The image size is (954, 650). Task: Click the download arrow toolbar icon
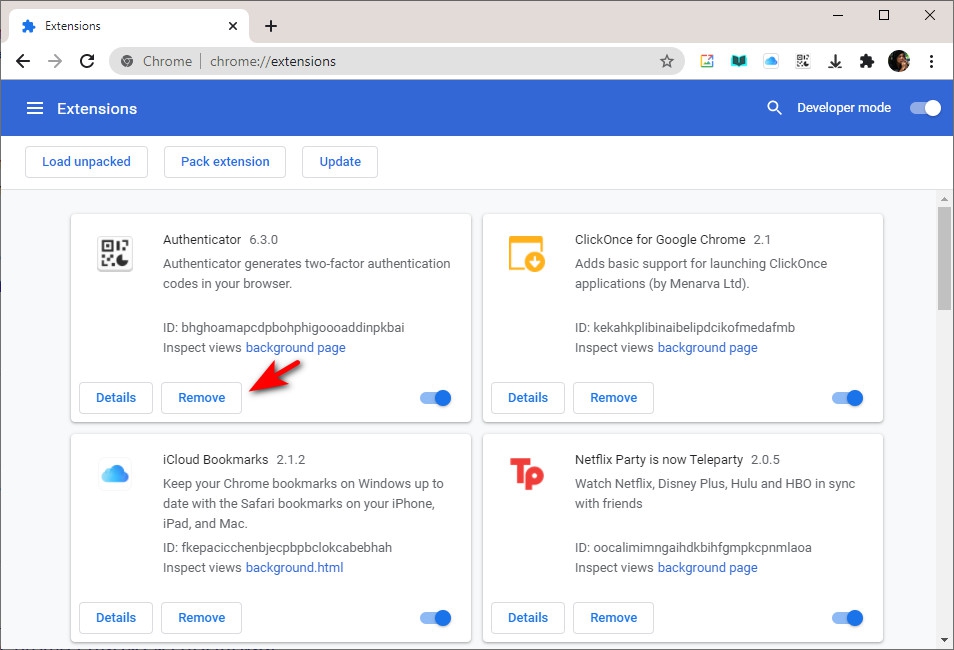(834, 61)
